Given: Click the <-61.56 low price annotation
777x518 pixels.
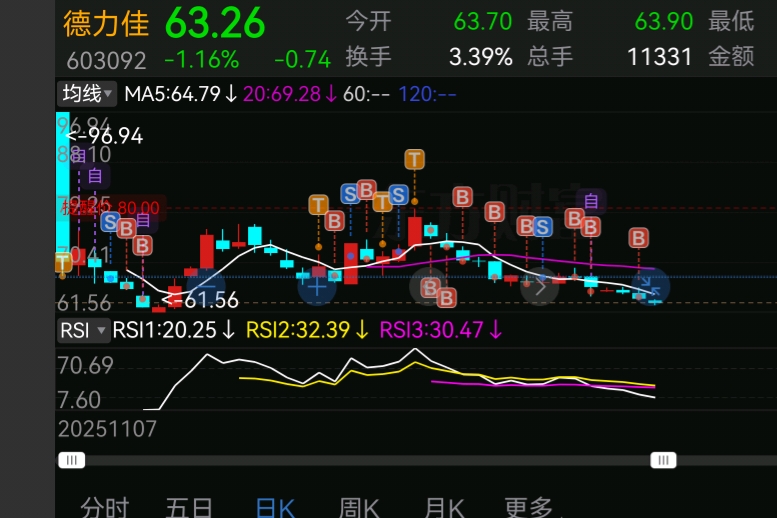Looking at the screenshot, I should 200,300.
